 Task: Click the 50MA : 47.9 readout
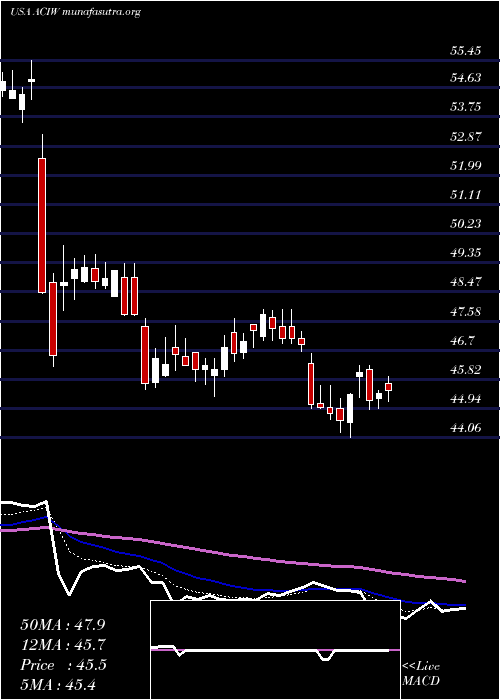(x=62, y=625)
